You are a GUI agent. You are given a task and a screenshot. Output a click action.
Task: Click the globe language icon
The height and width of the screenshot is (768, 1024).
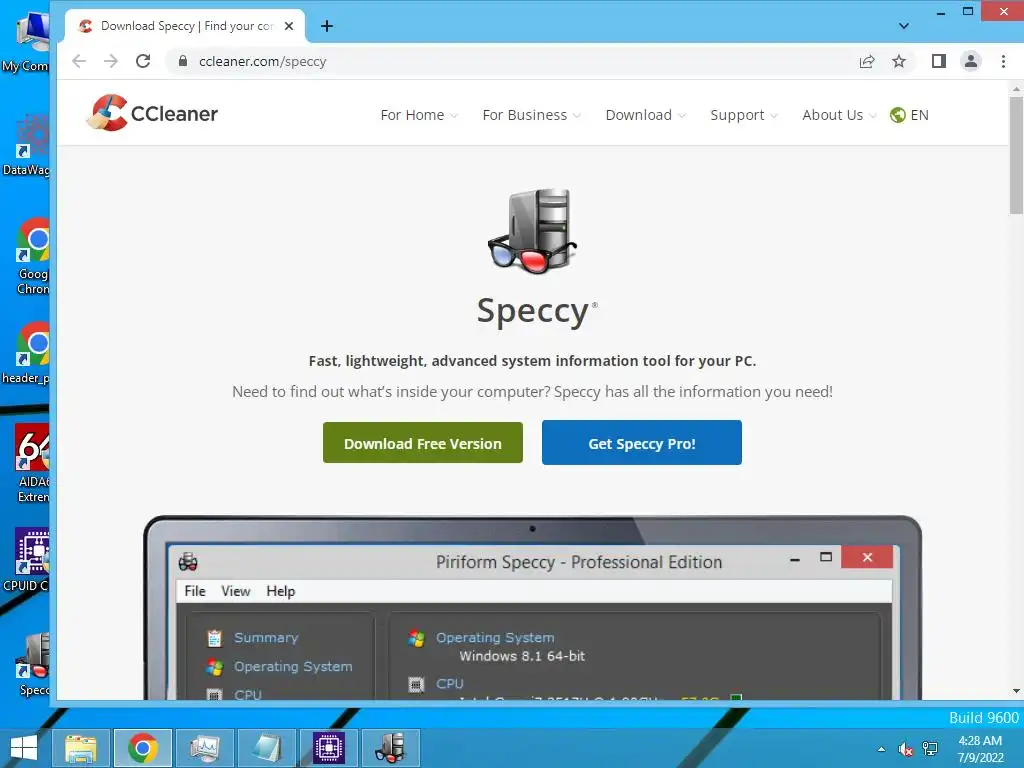tap(898, 115)
